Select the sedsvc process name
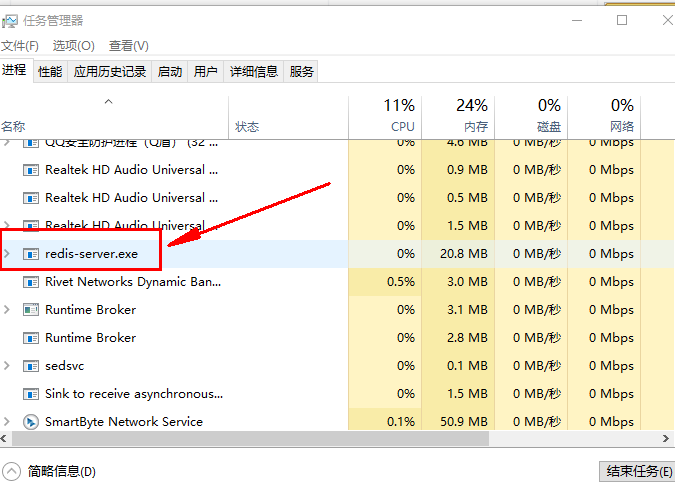 point(65,366)
